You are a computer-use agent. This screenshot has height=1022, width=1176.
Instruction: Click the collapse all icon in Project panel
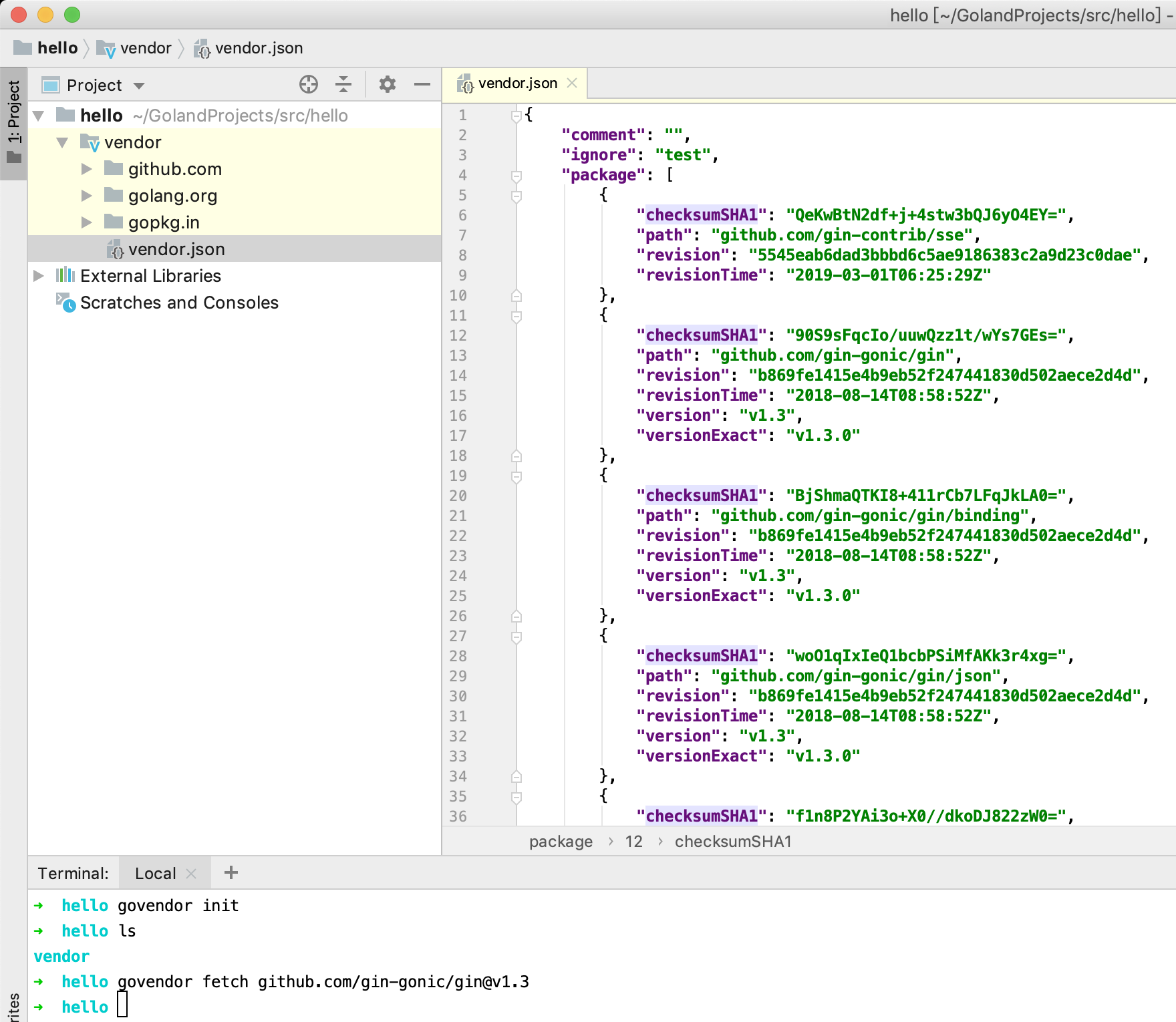click(x=343, y=84)
